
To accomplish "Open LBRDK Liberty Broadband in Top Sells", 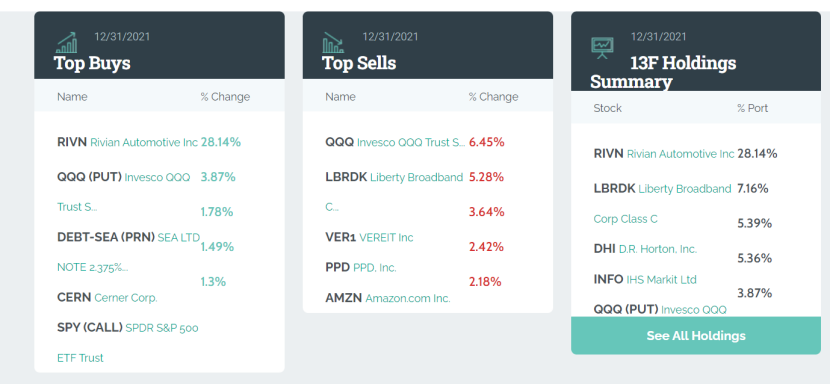I will click(394, 191).
